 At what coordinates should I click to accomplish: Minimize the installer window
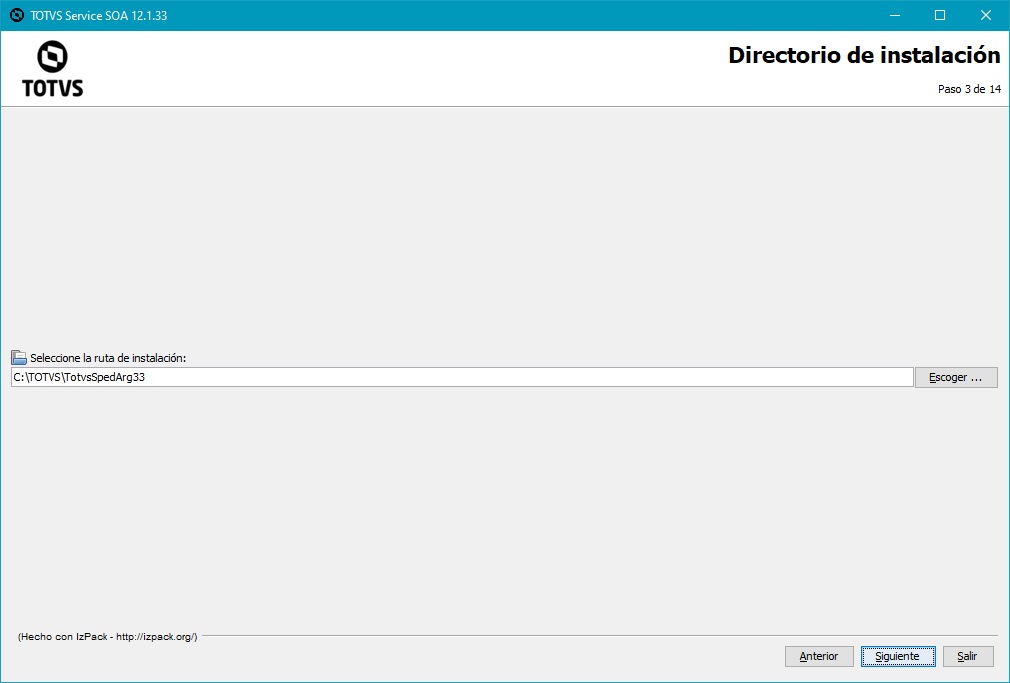point(895,15)
